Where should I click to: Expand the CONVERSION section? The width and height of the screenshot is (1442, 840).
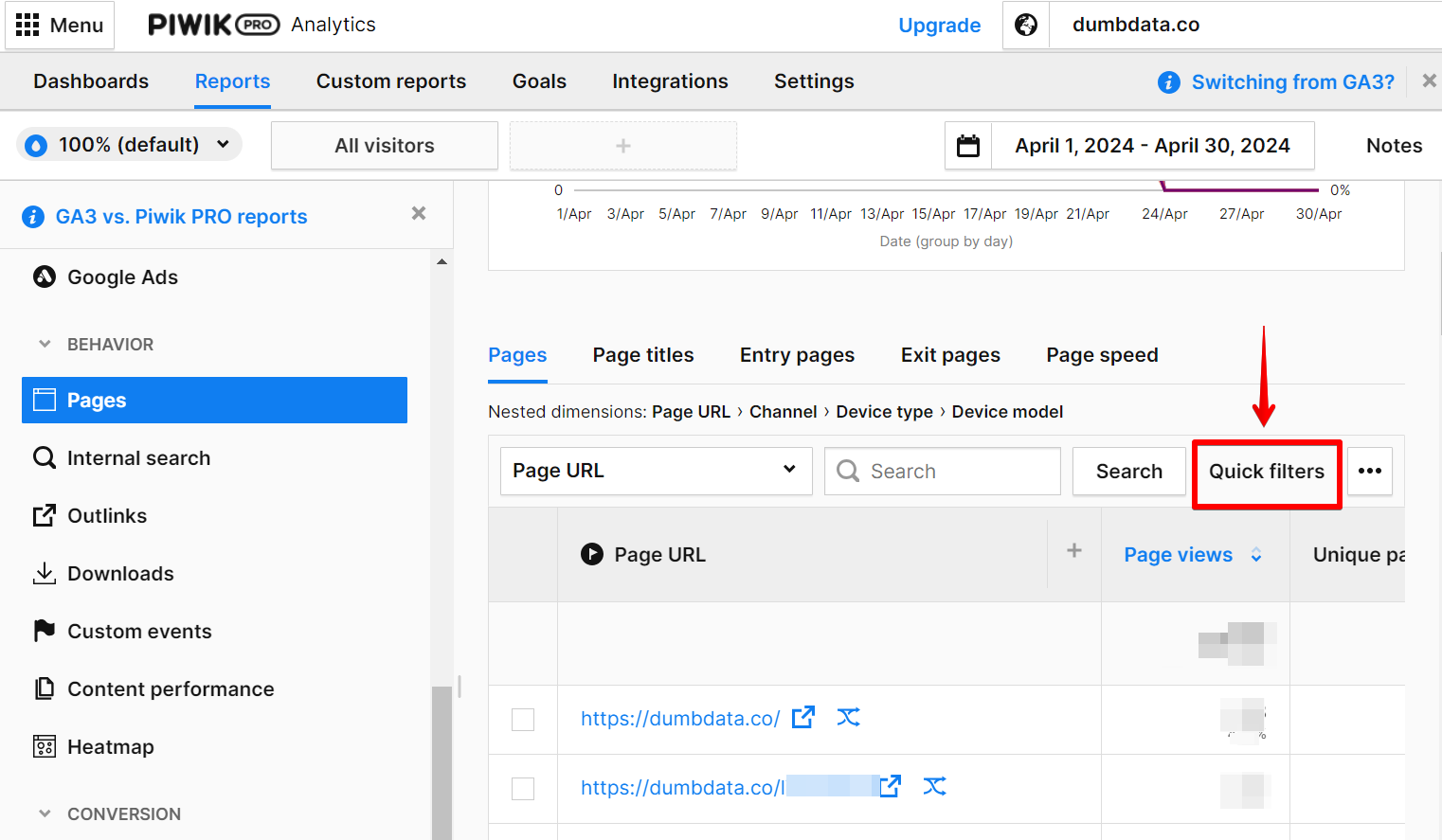pyautogui.click(x=45, y=813)
